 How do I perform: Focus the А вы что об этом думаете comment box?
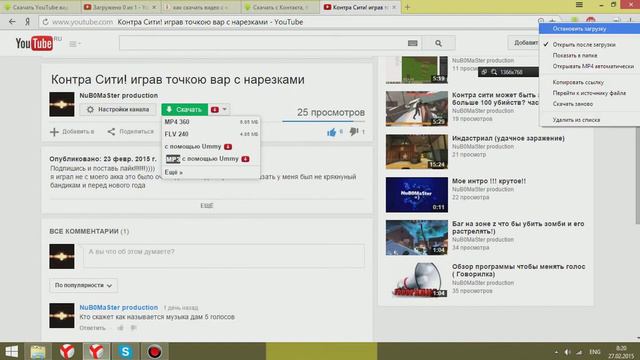coord(224,256)
